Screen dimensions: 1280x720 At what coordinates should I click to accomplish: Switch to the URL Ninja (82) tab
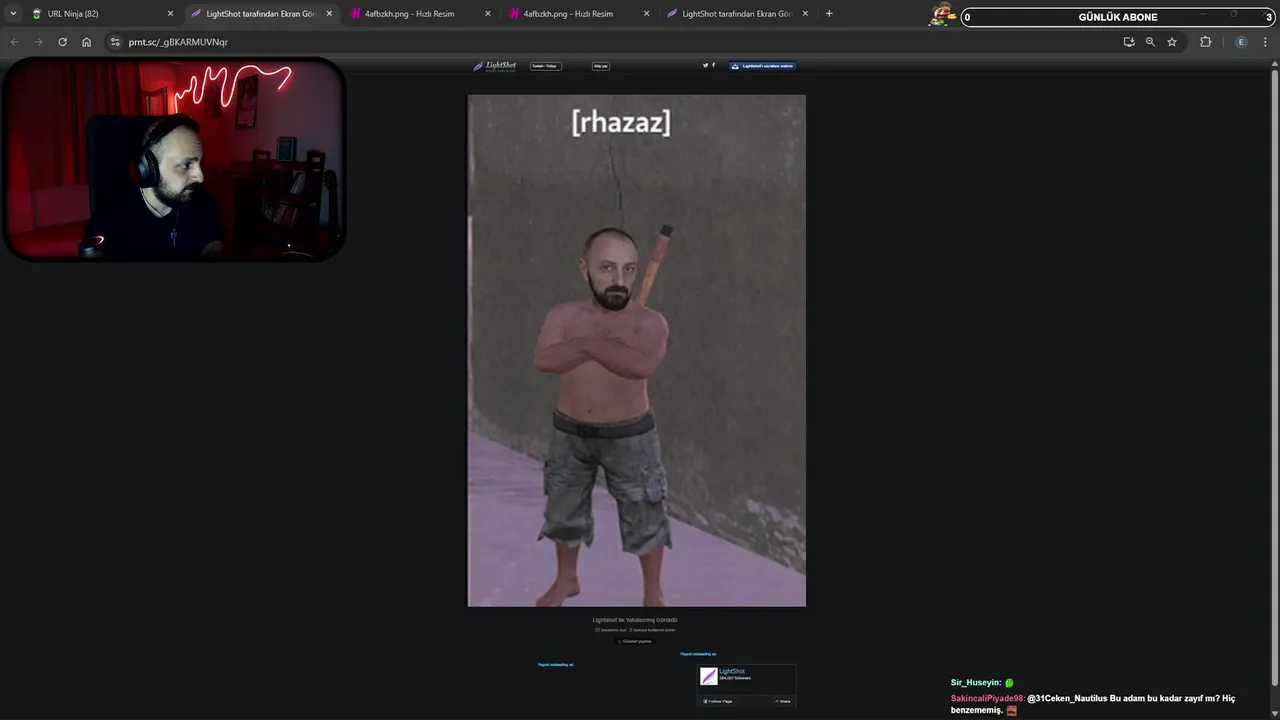100,14
